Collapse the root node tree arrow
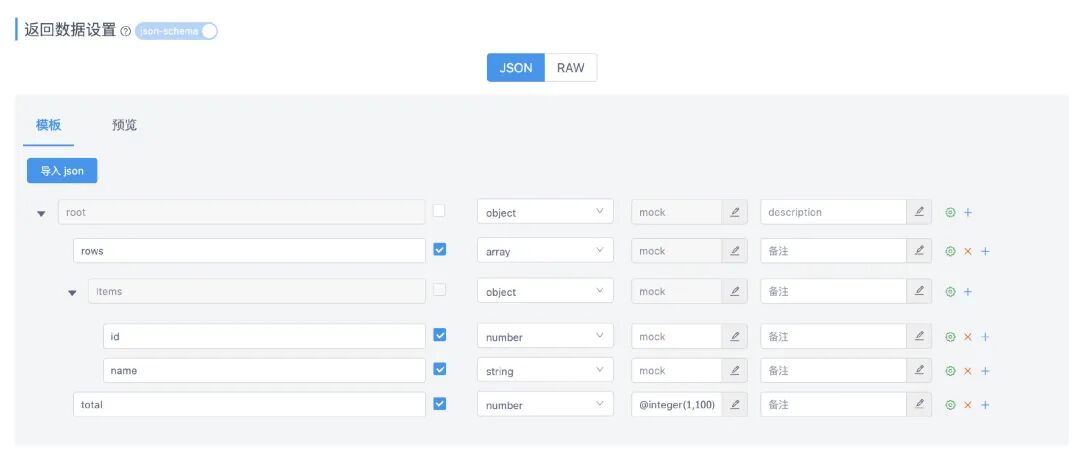 coord(41,213)
